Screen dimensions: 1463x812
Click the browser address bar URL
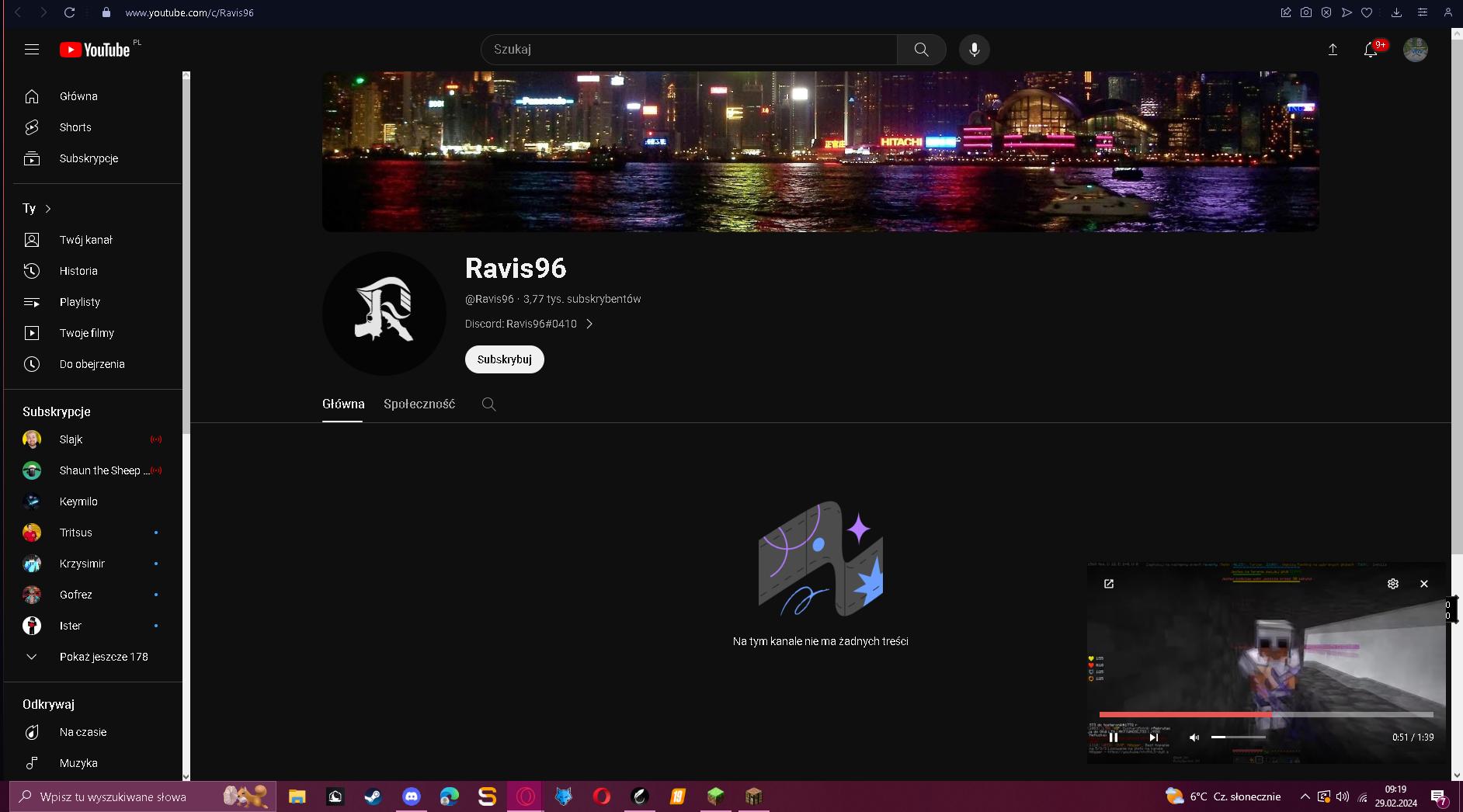(x=189, y=12)
